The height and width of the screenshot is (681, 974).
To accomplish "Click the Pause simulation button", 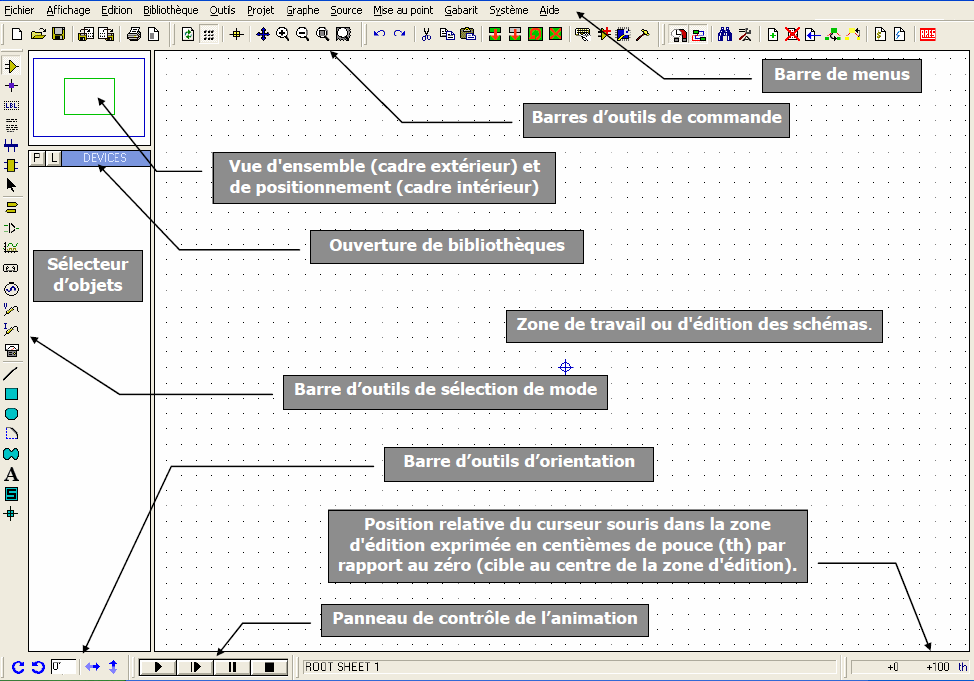I will click(232, 667).
